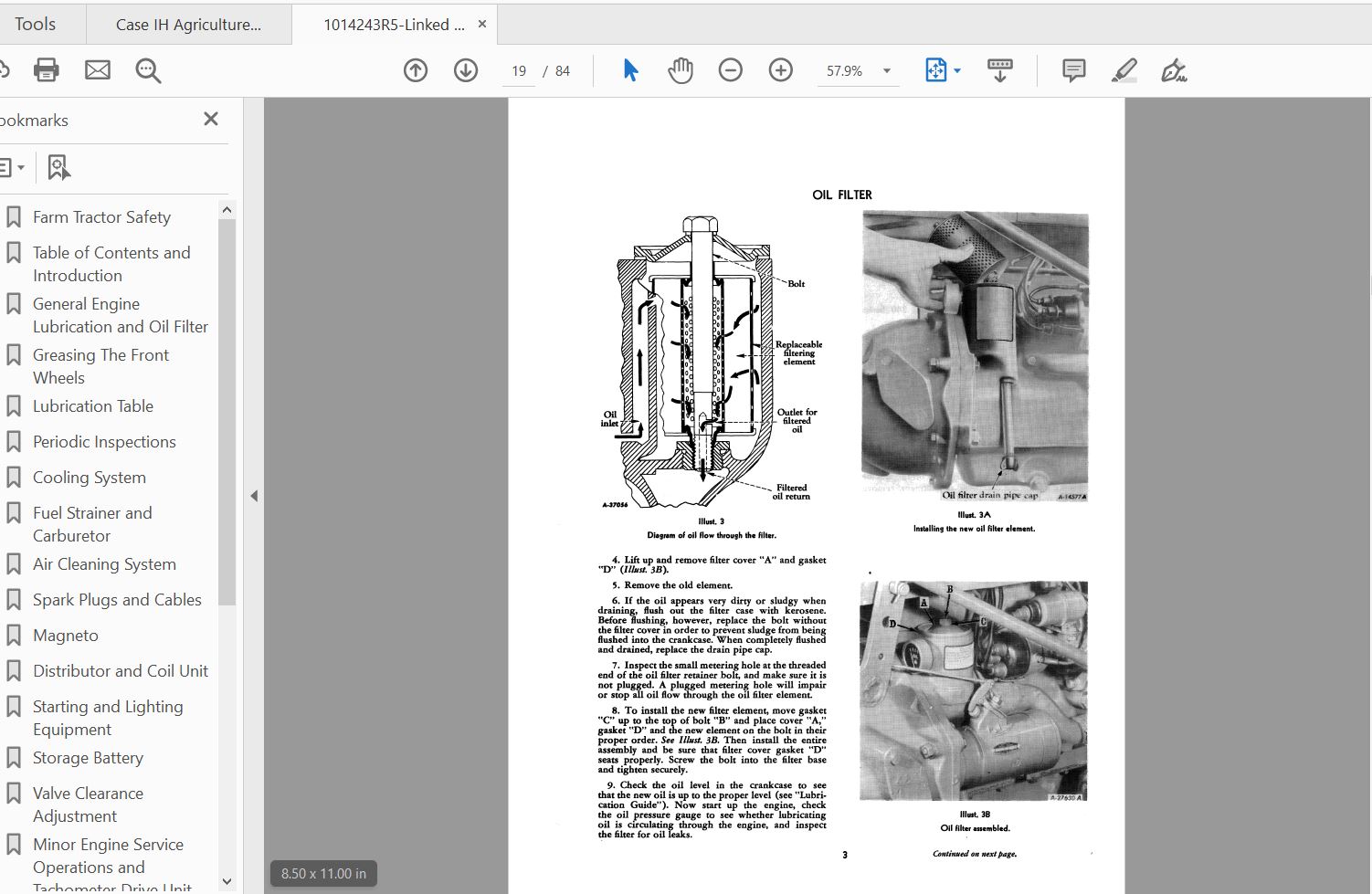Add a sticky note comment
Image resolution: width=1372 pixels, height=894 pixels.
pos(1074,70)
